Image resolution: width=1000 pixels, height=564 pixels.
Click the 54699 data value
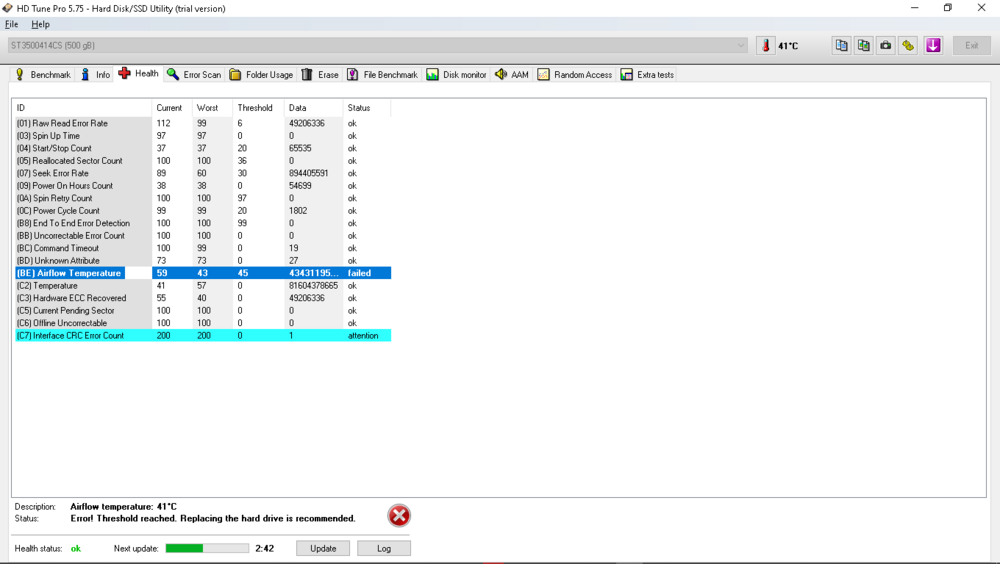tap(300, 186)
